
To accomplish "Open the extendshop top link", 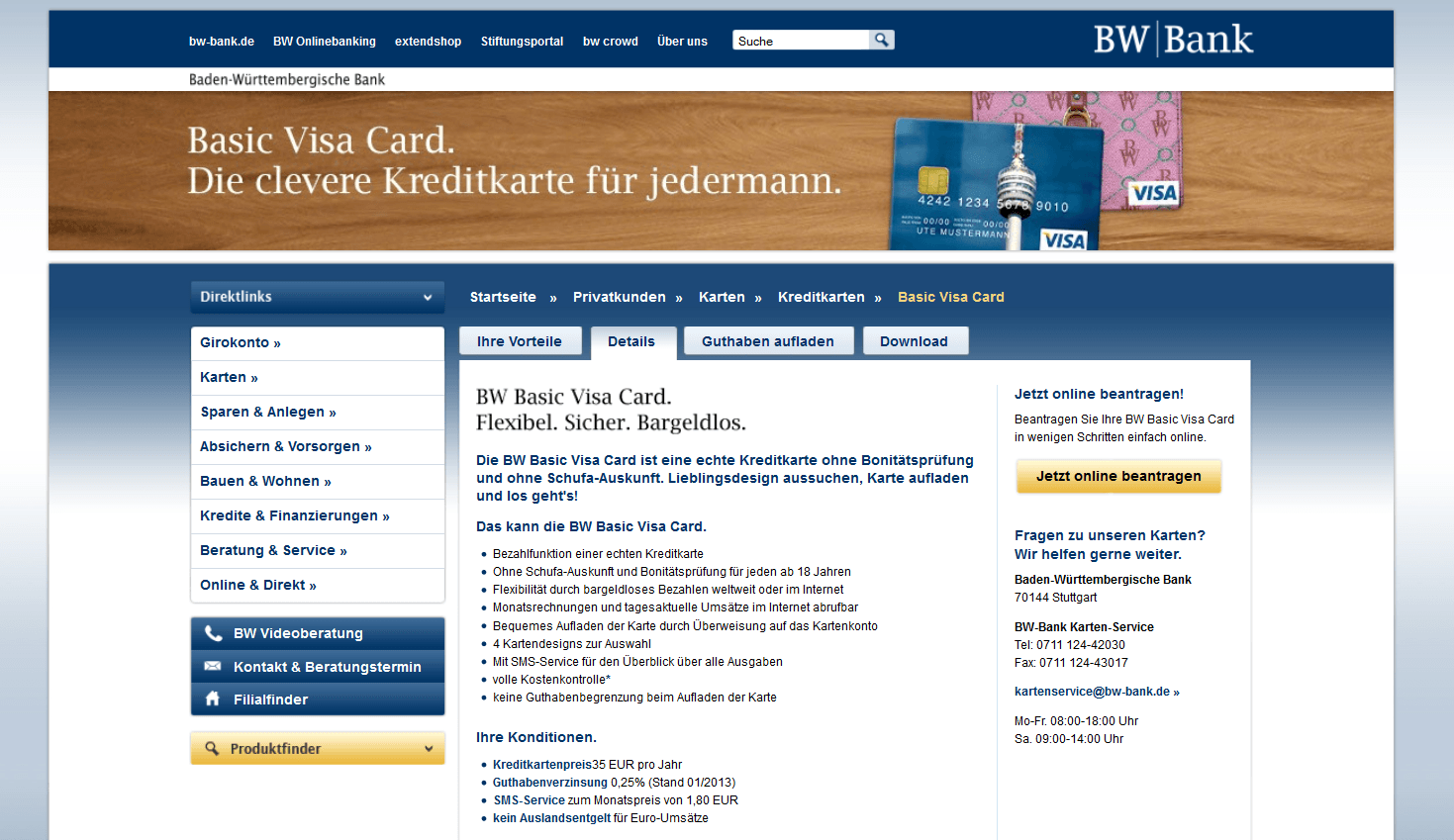I will pyautogui.click(x=428, y=42).
